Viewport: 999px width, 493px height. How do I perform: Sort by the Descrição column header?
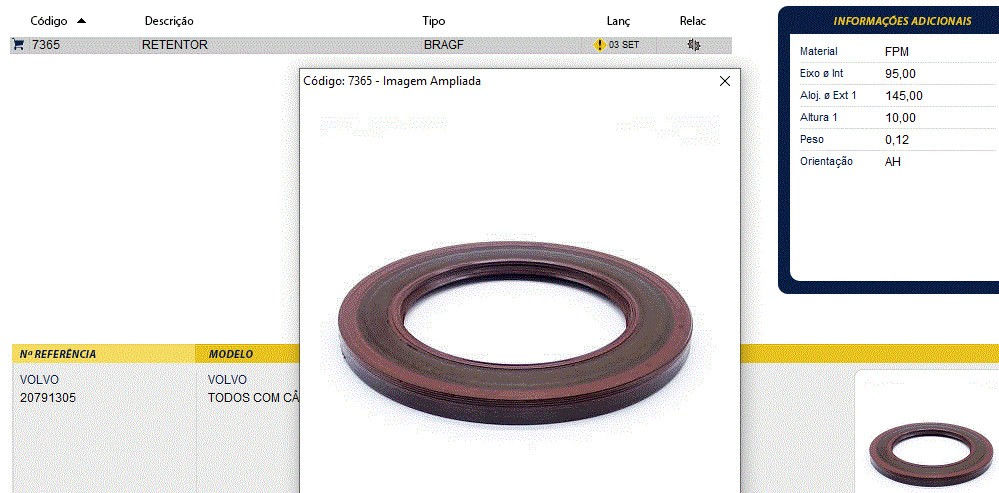click(169, 21)
